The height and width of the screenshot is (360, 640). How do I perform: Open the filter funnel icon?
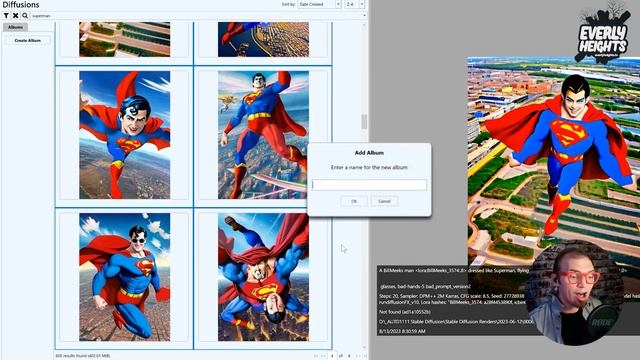6,16
